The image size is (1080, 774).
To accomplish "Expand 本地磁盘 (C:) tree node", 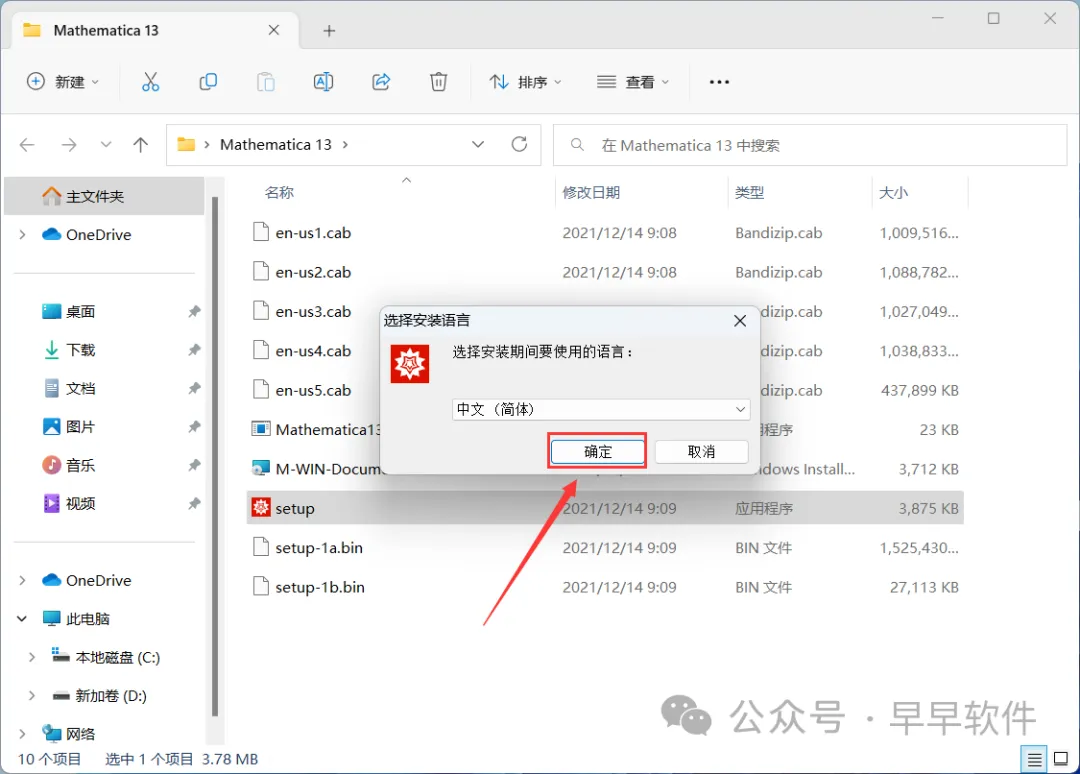I will (x=32, y=657).
